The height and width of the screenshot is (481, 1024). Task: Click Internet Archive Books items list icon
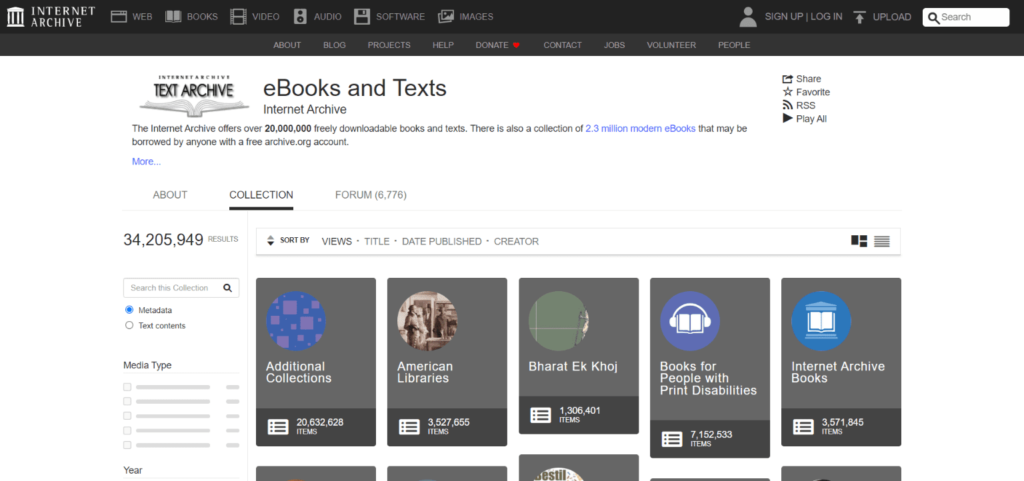pyautogui.click(x=803, y=427)
